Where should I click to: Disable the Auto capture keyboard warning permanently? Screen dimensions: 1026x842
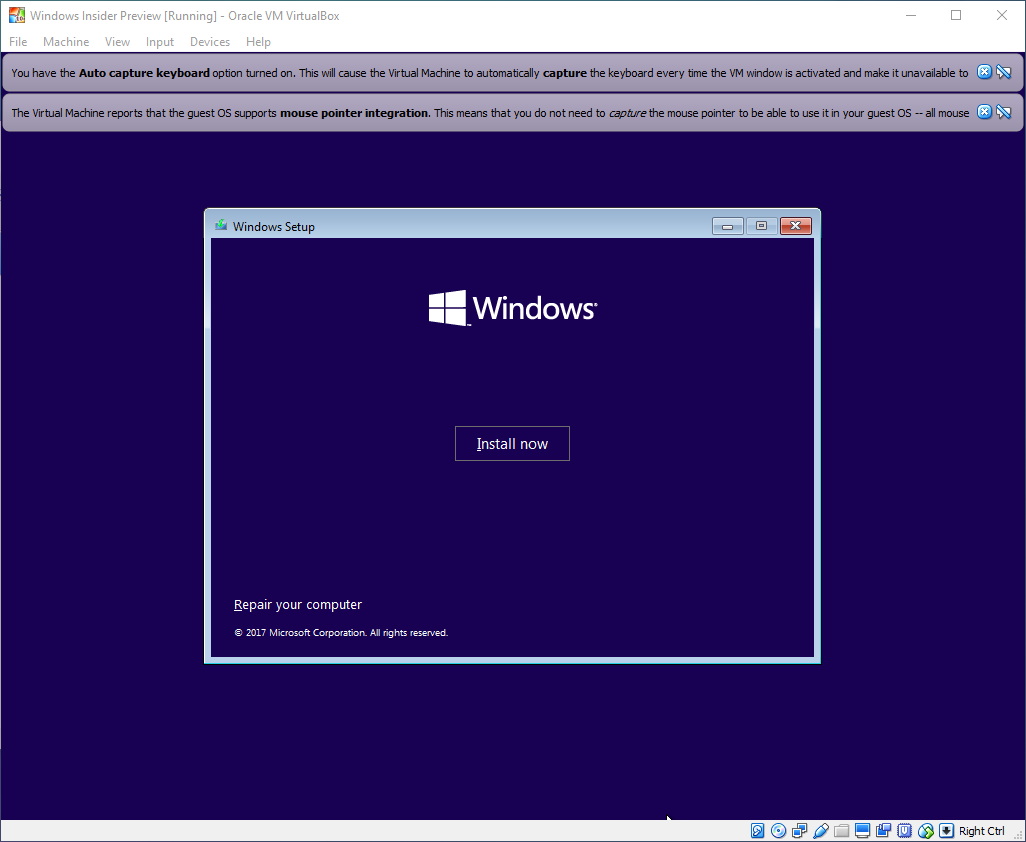click(1003, 71)
